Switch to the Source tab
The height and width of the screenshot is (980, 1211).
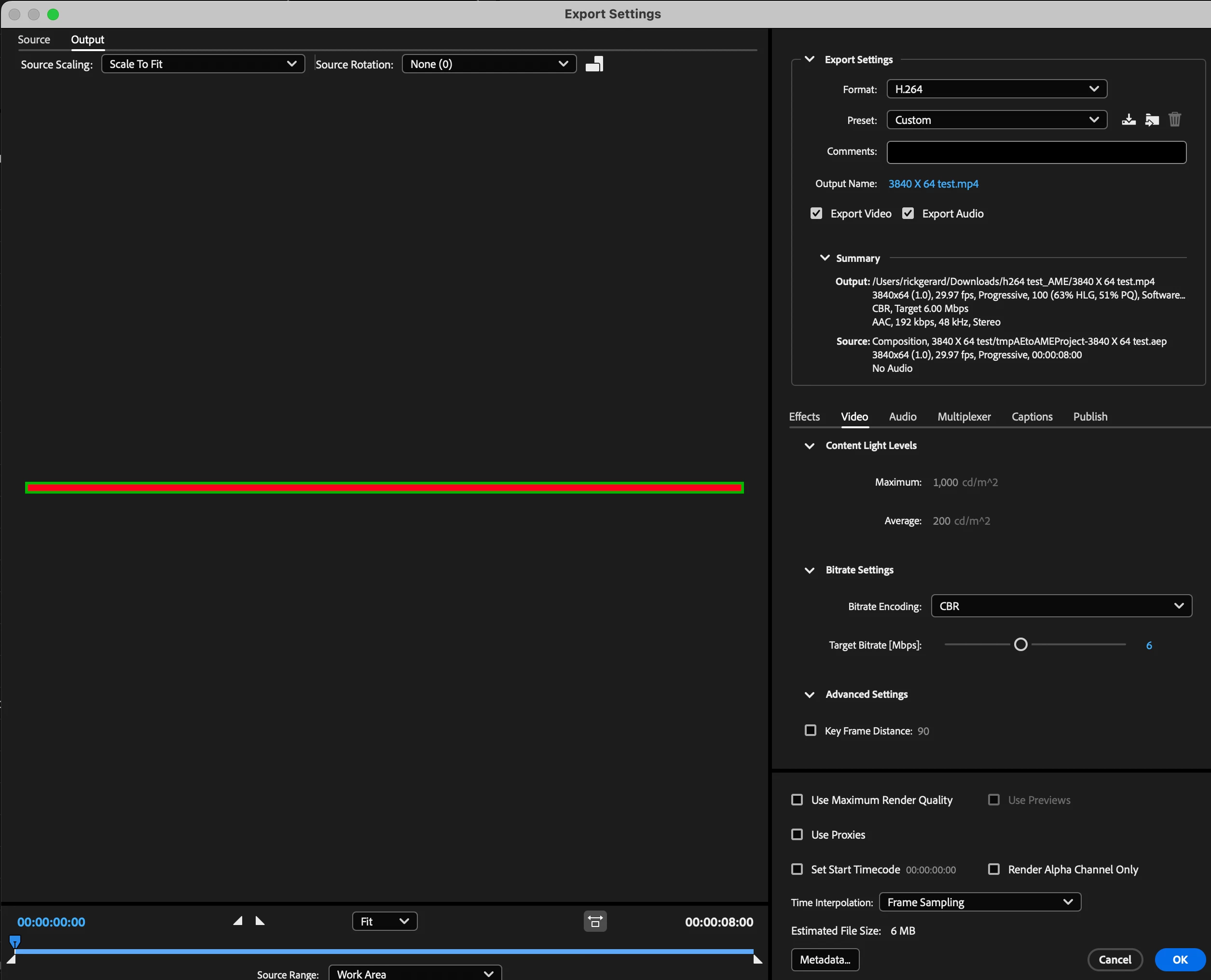pyautogui.click(x=34, y=40)
